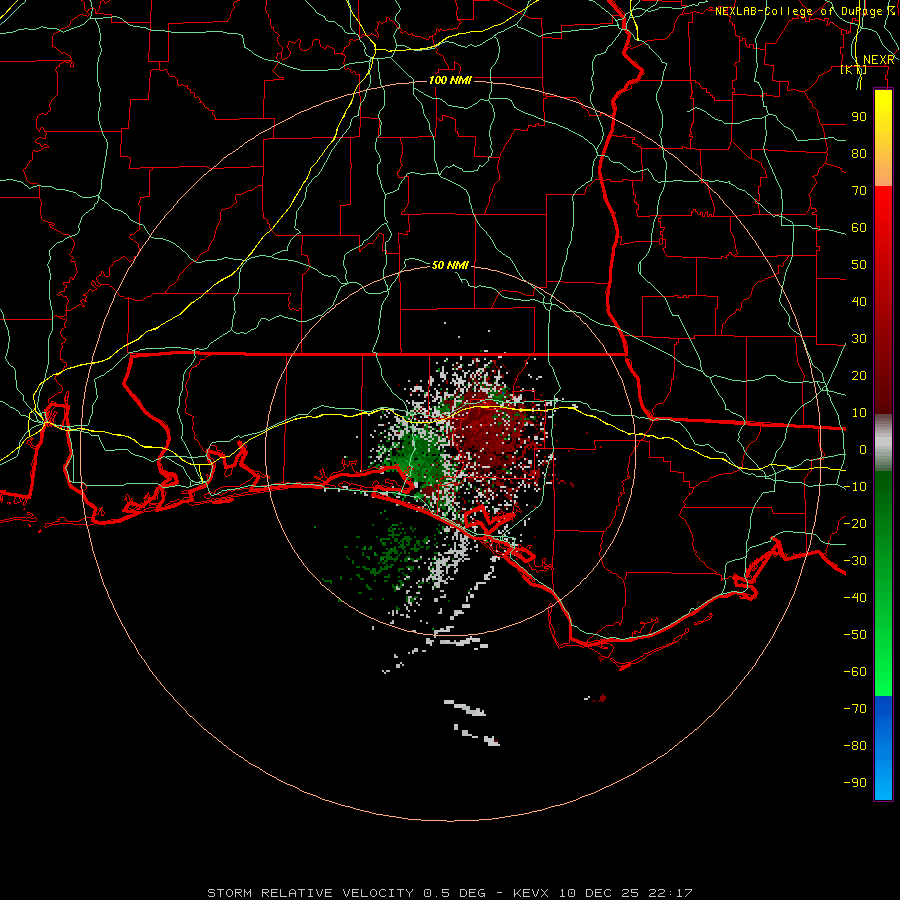Viewport: 900px width, 900px height.
Task: Click the "50 NMI" range ring label
Action: [450, 265]
